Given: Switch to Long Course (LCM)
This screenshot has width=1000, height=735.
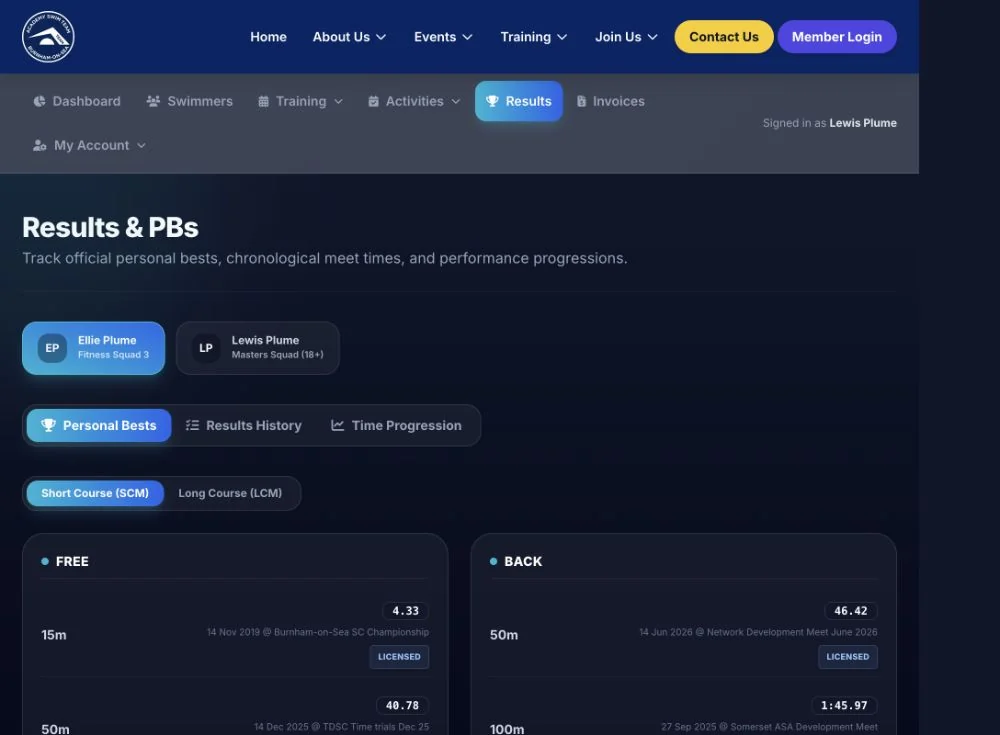Looking at the screenshot, I should pyautogui.click(x=230, y=493).
